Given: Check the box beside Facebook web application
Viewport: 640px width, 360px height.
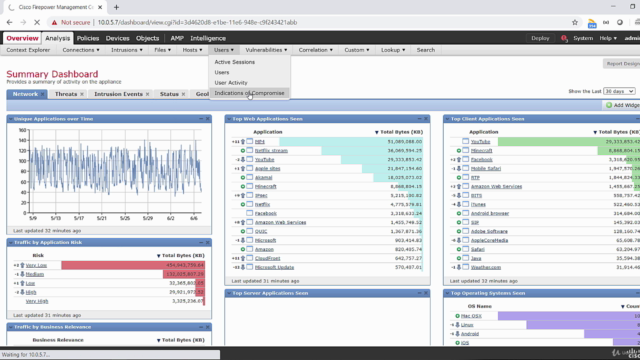Looking at the screenshot, I should tap(250, 213).
